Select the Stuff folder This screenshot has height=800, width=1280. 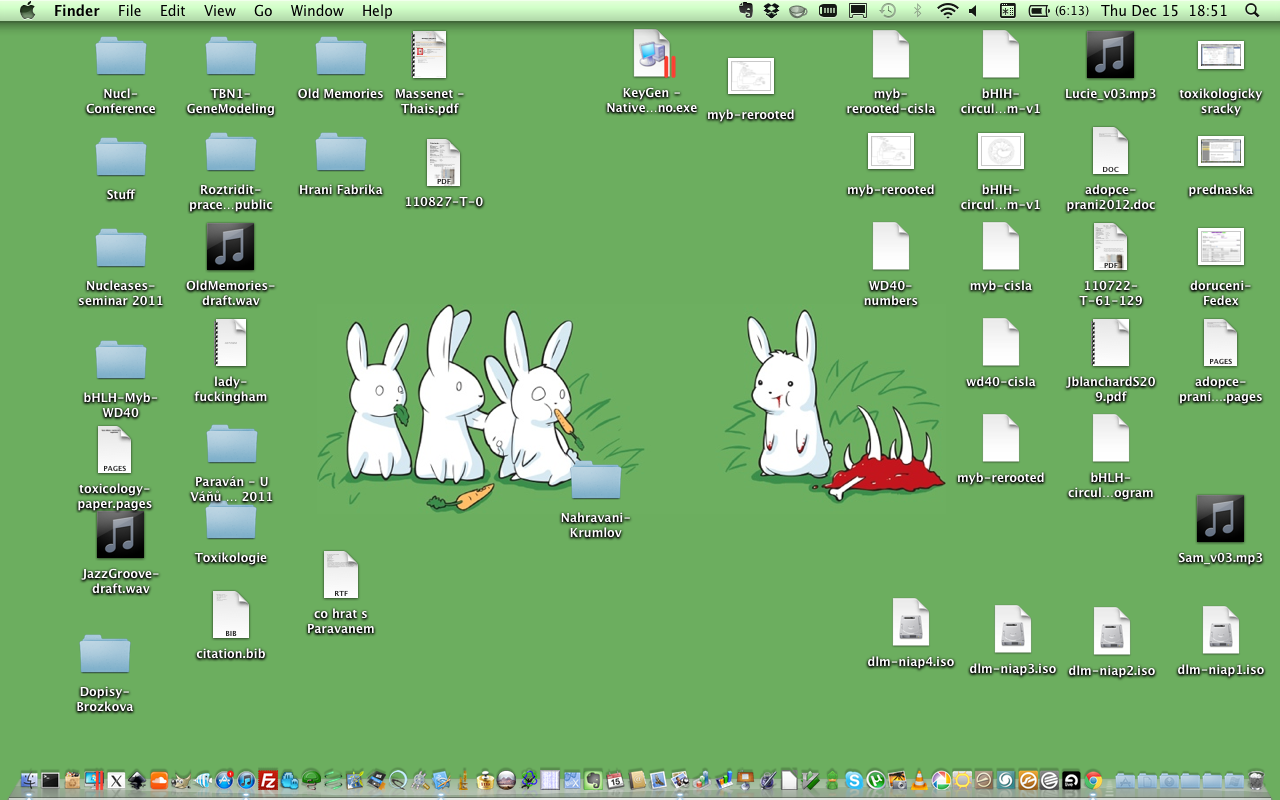point(121,157)
